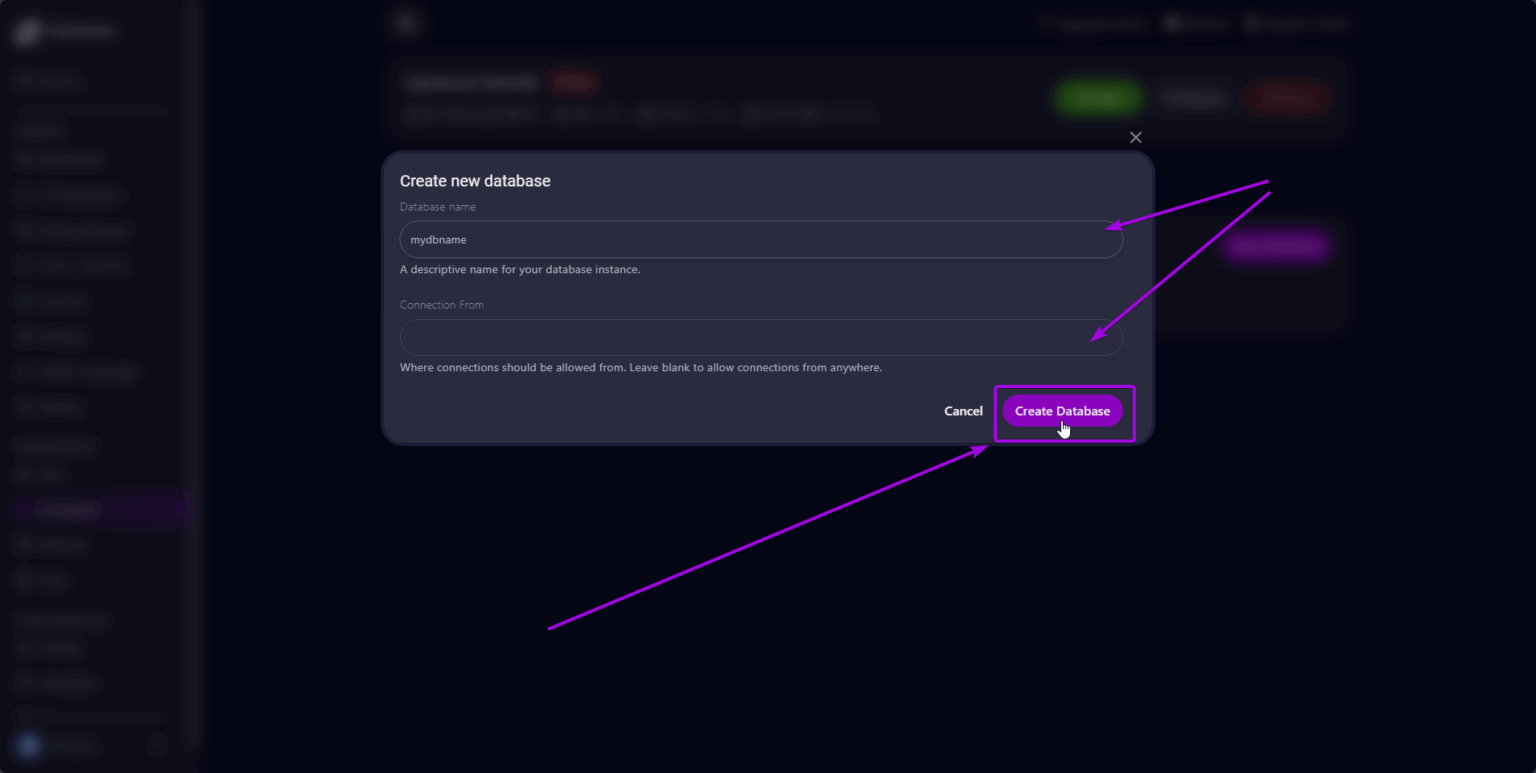Click the user avatar at bottom of sidebar

[x=30, y=746]
